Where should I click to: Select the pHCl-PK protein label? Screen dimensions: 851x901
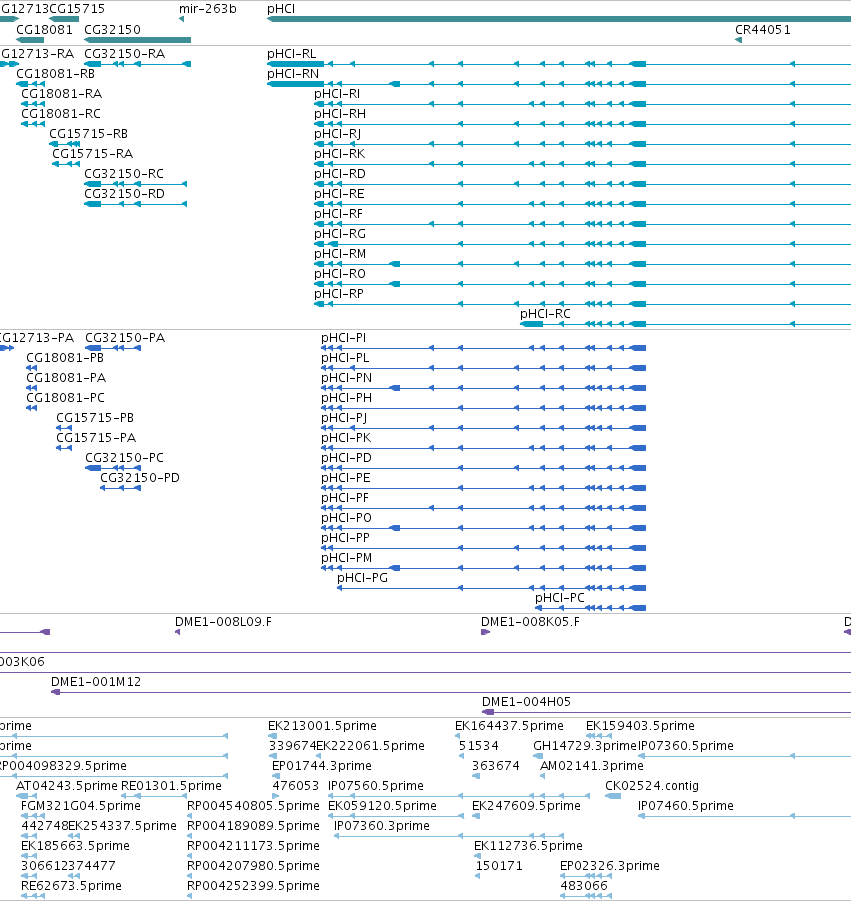(346, 438)
